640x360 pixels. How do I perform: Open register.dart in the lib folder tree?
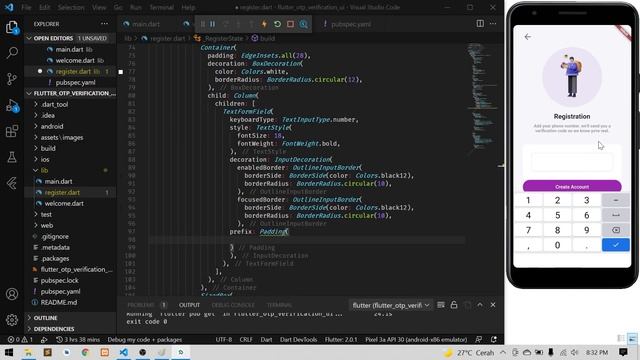62,192
